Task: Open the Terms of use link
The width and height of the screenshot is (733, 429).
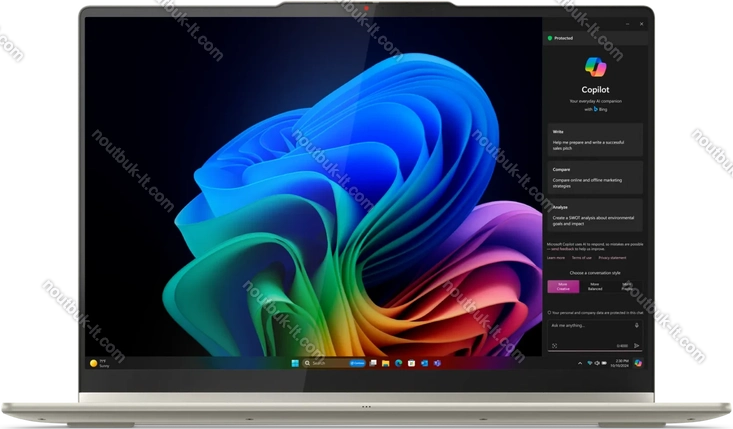Action: click(x=581, y=258)
